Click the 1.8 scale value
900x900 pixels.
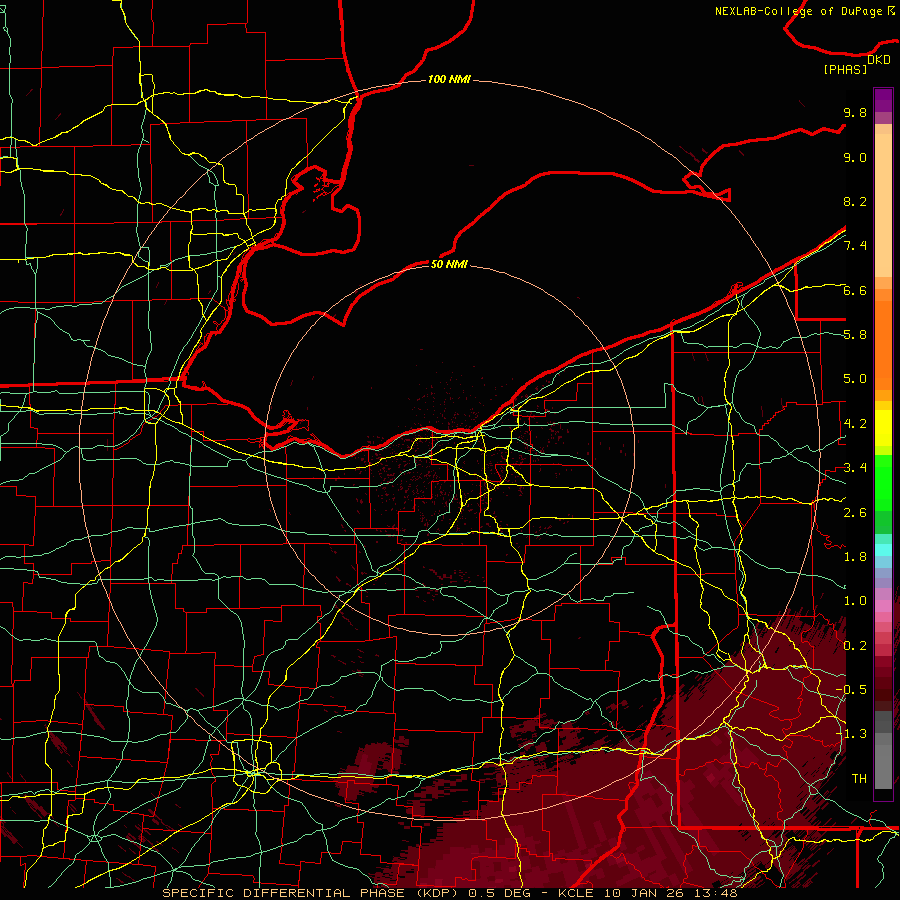855,557
